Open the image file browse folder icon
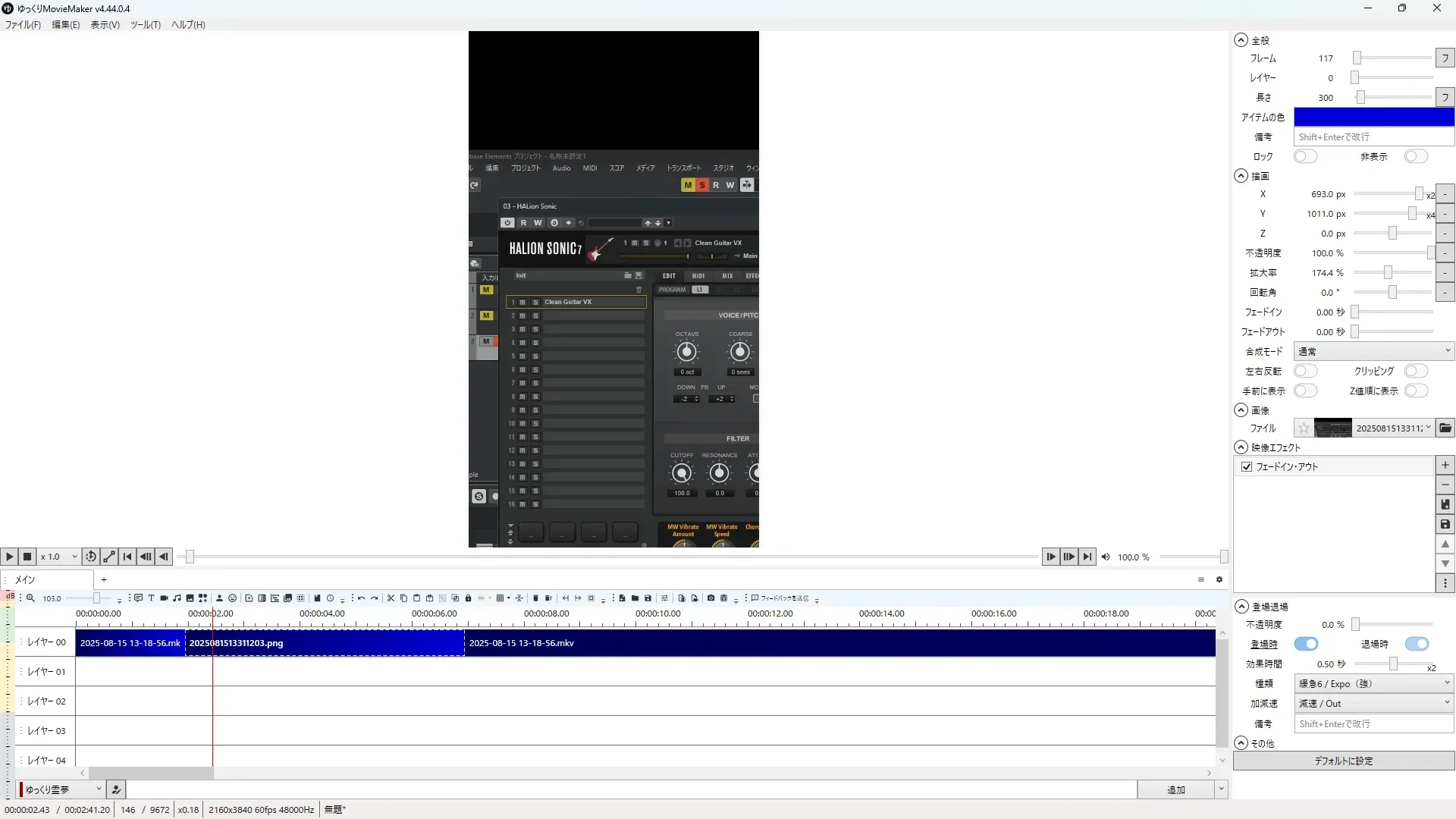 pyautogui.click(x=1445, y=428)
